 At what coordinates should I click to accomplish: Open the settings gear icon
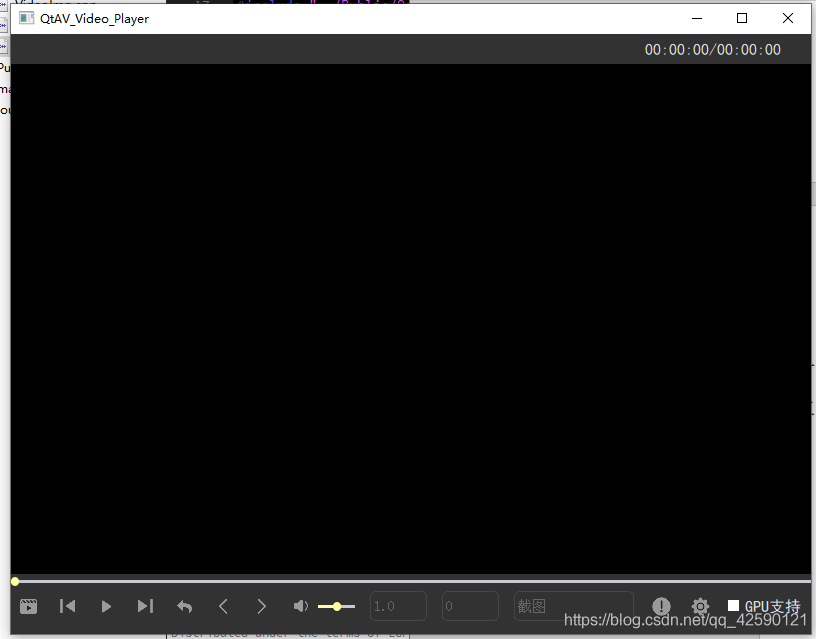coord(700,606)
